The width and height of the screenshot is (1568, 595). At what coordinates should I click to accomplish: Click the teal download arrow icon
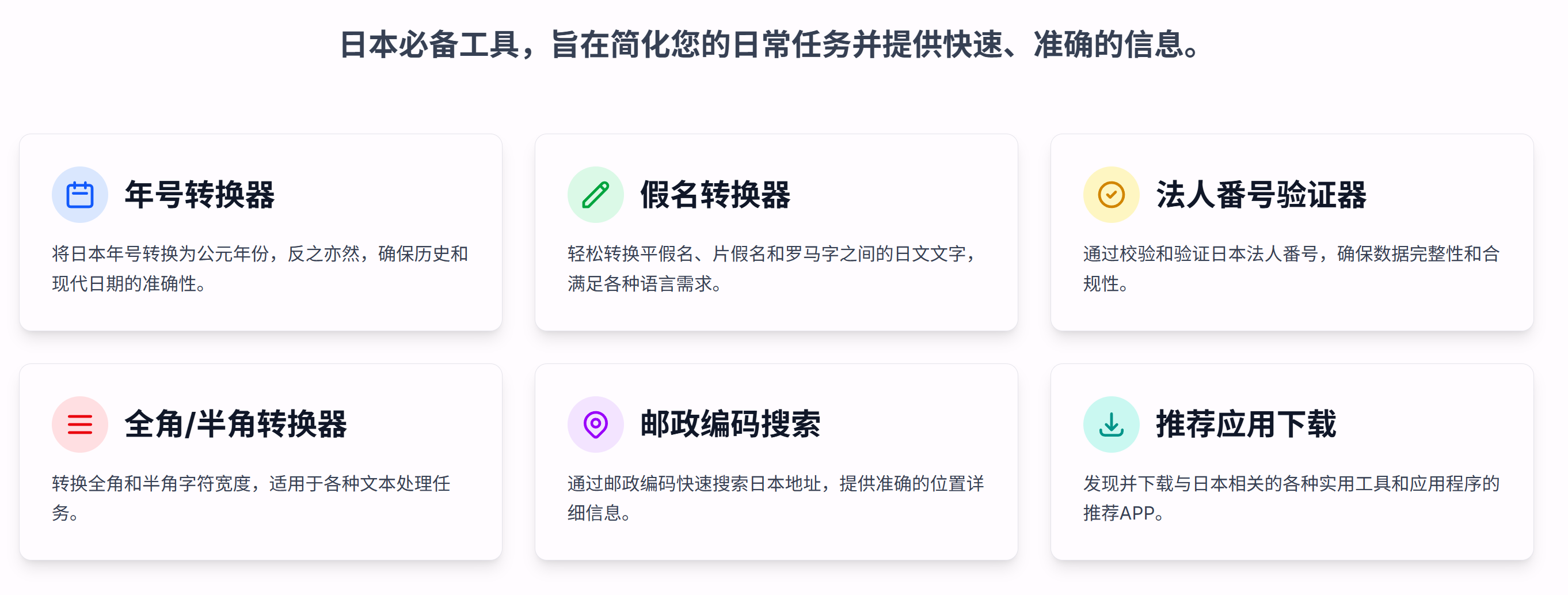pos(1111,425)
